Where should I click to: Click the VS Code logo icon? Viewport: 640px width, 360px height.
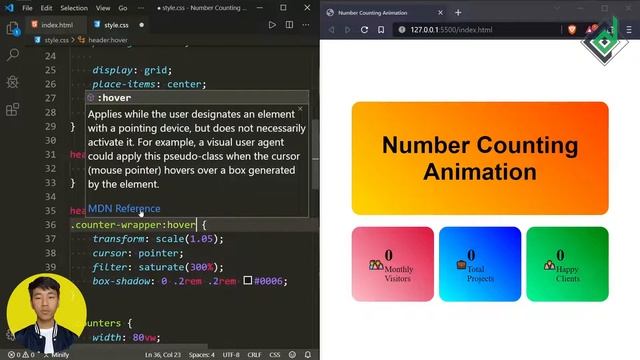pos(9,8)
